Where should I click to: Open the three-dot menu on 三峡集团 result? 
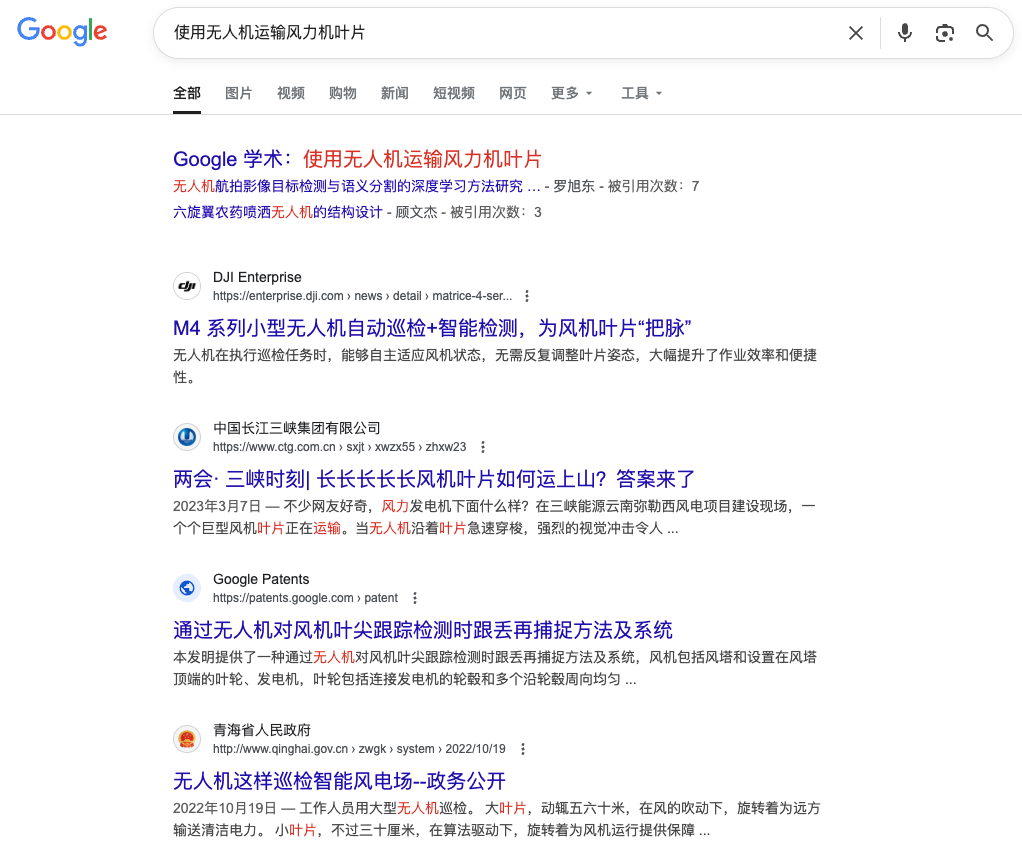point(484,447)
